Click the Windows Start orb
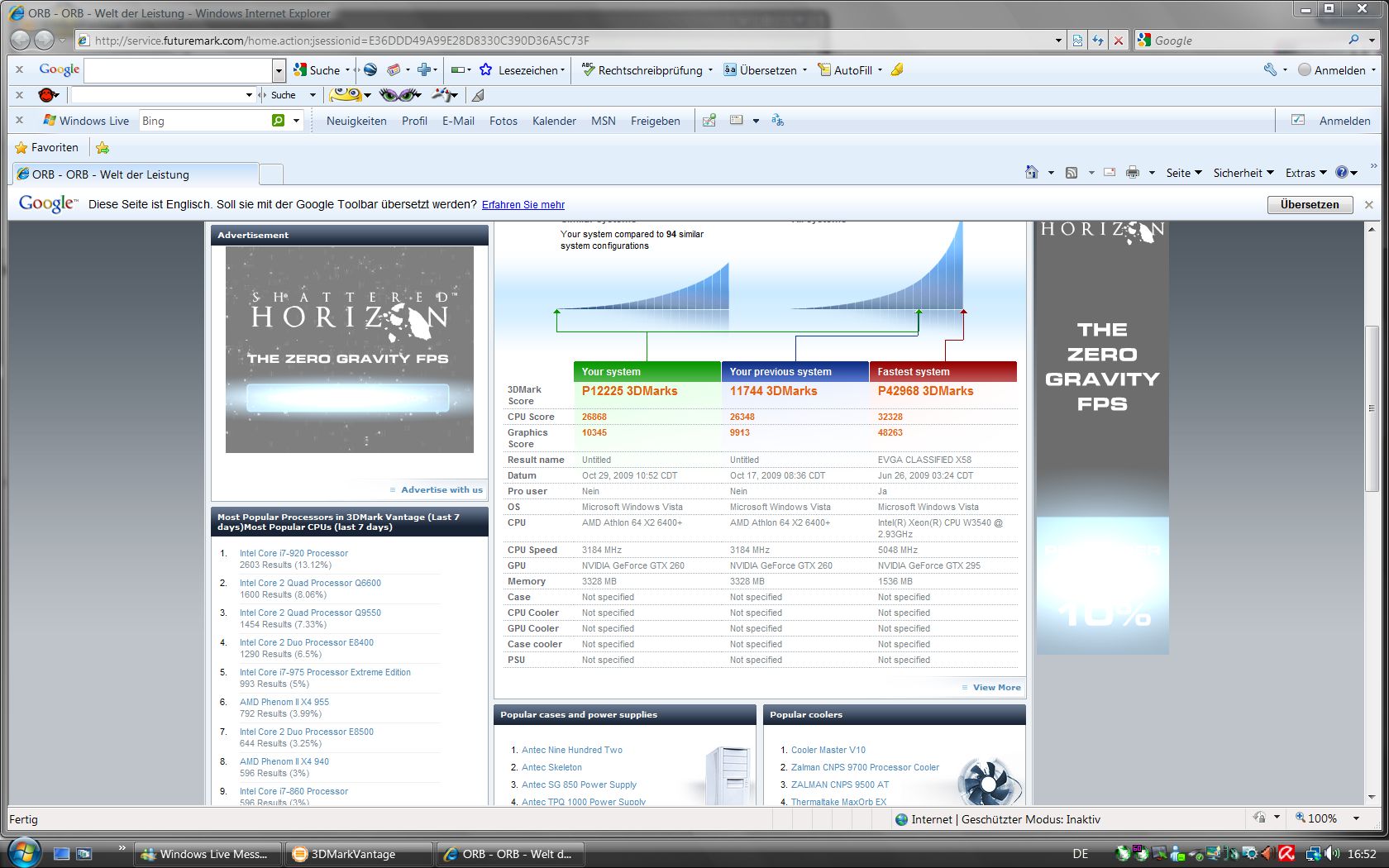Image resolution: width=1389 pixels, height=868 pixels. [23, 852]
